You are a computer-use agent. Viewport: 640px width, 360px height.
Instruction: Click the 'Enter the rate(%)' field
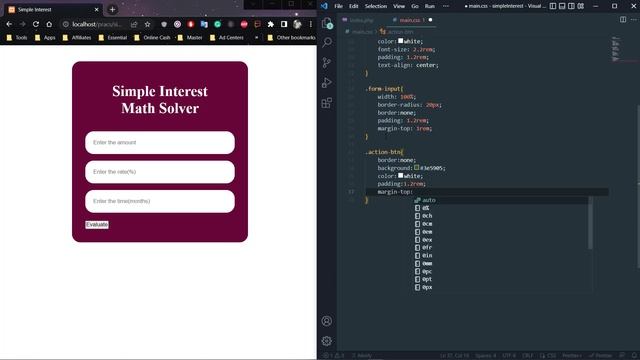point(160,172)
